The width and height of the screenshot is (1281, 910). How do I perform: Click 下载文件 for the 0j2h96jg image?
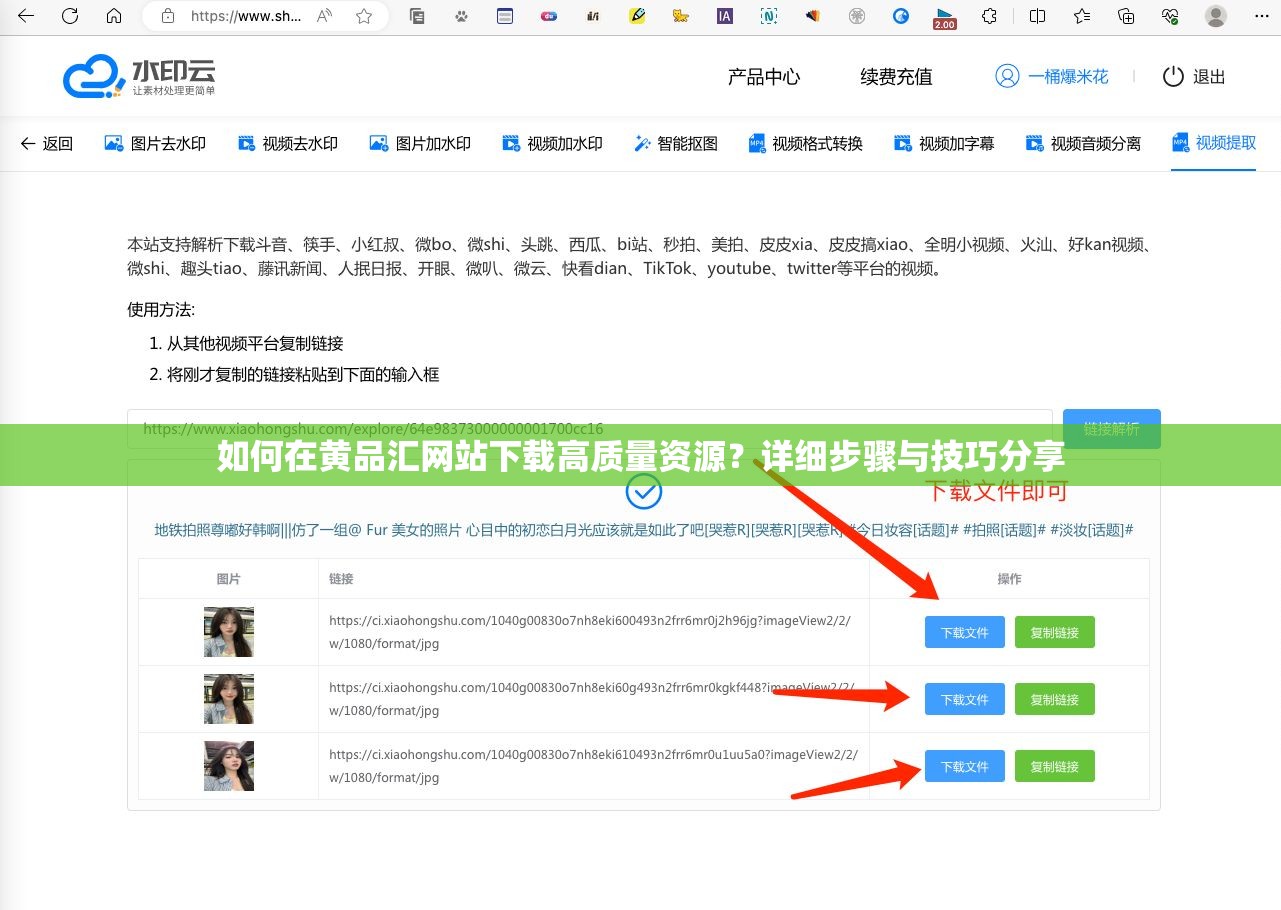point(964,632)
